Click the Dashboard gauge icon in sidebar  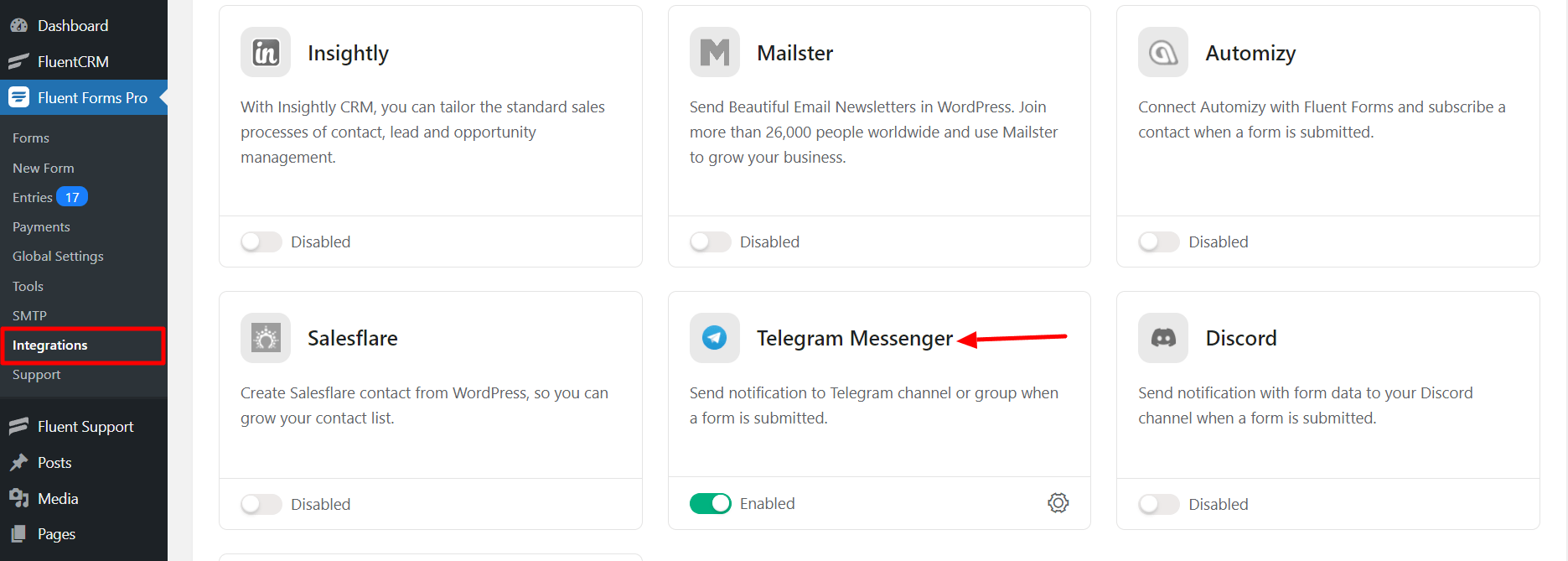(18, 25)
